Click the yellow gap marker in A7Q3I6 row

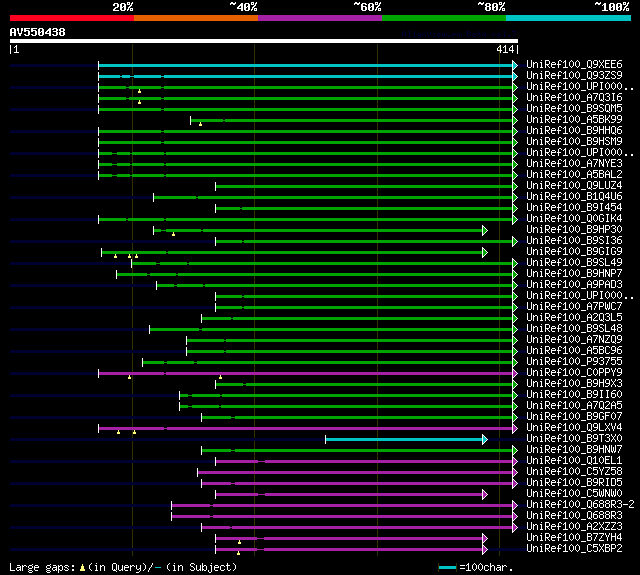coord(140,102)
